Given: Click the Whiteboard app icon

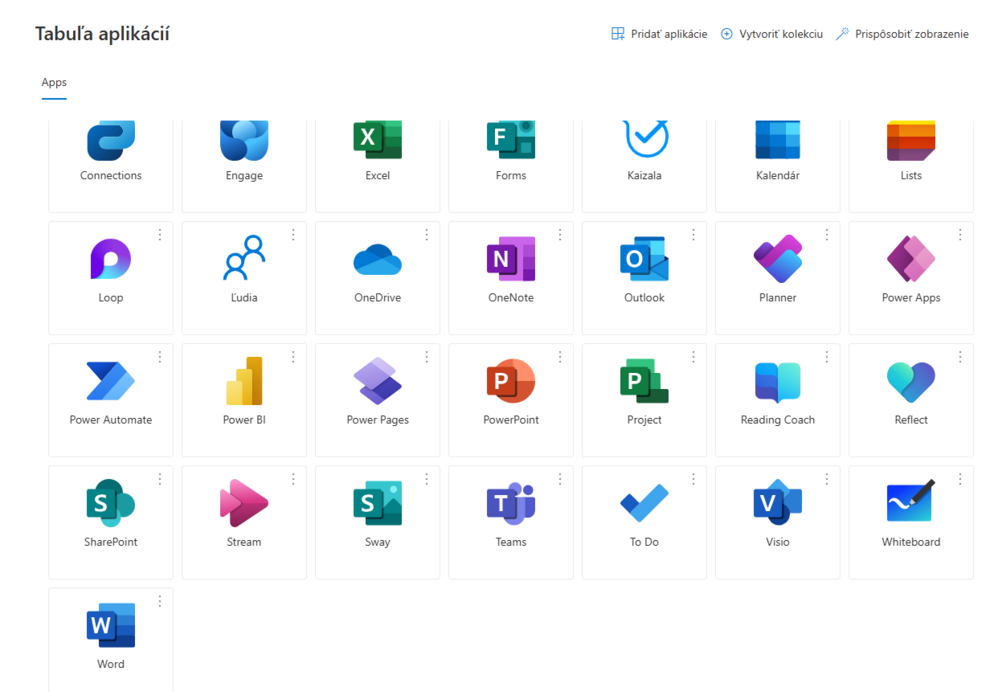Looking at the screenshot, I should click(910, 504).
